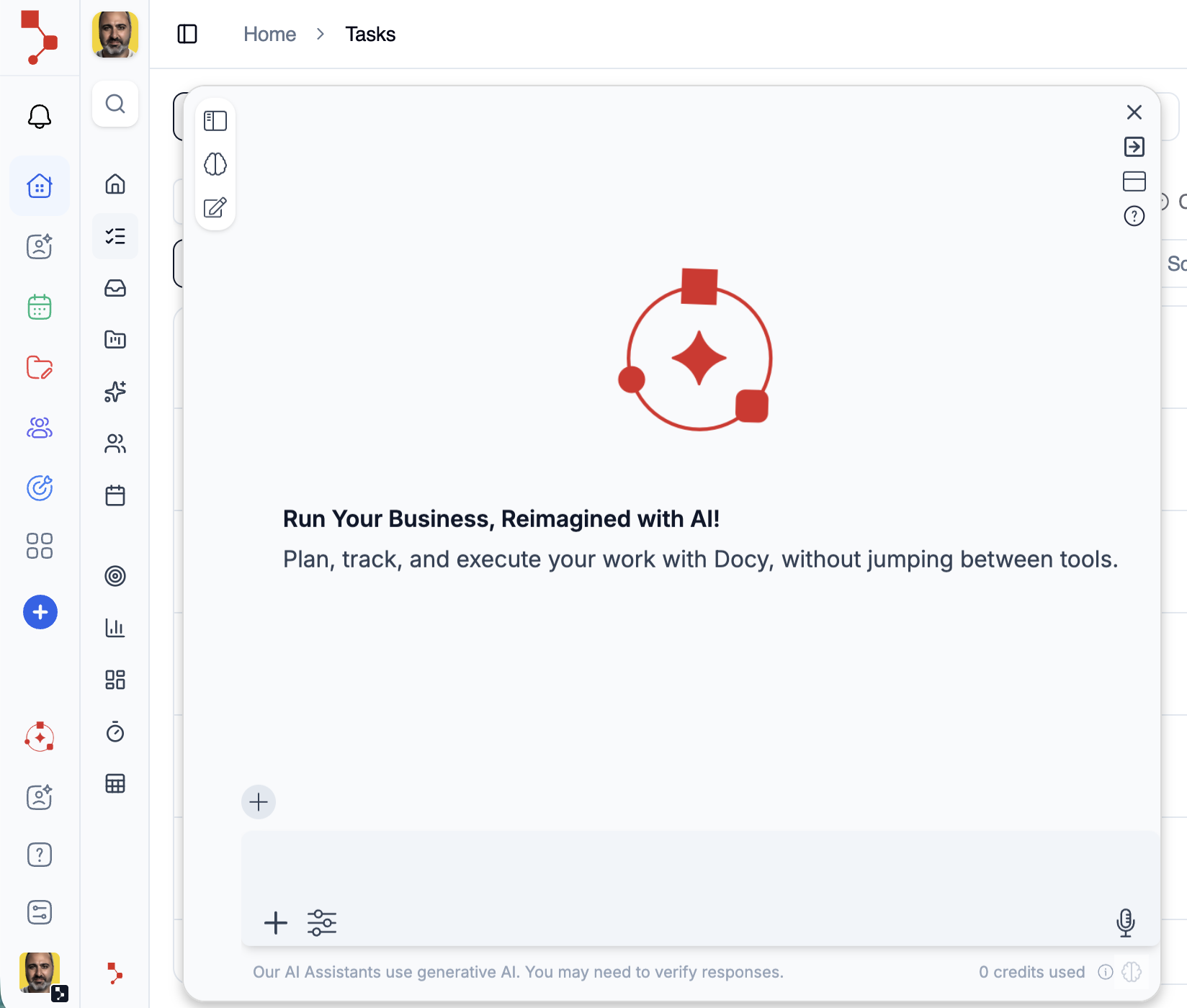Screen dimensions: 1187x1008
Task: Toggle the chat history panel icon in AI window
Action: point(215,121)
